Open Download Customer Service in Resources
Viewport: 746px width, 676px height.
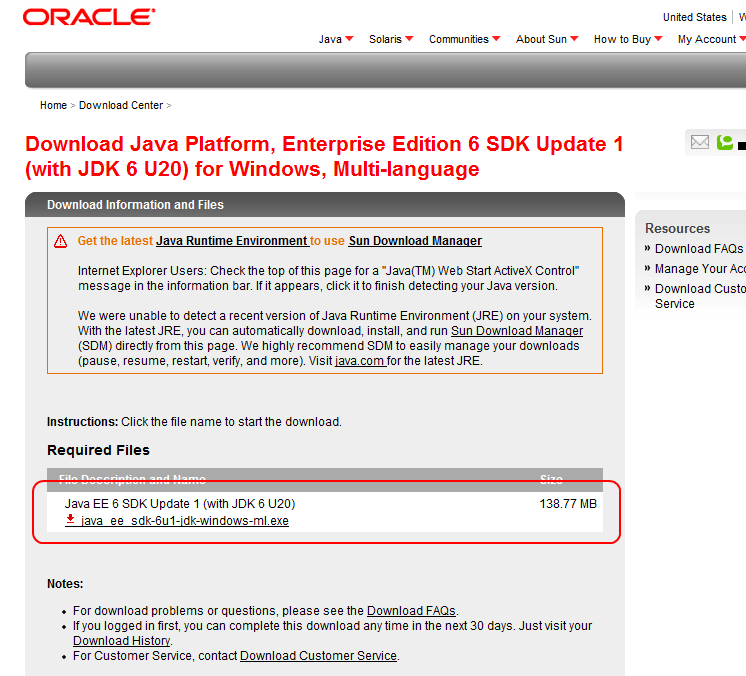(700, 296)
